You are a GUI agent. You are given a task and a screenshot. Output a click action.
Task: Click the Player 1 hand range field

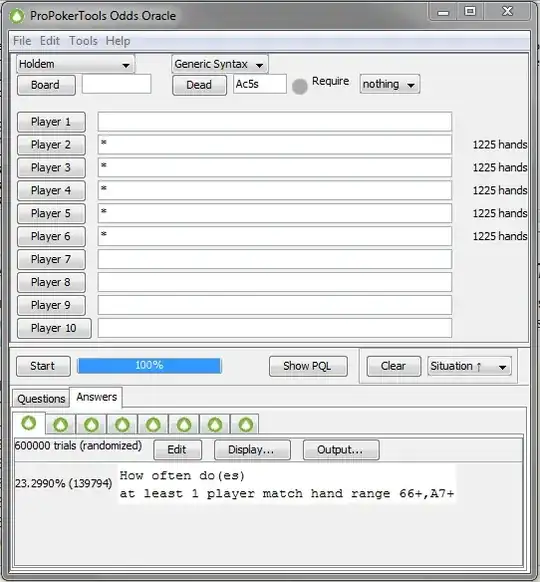(x=275, y=122)
